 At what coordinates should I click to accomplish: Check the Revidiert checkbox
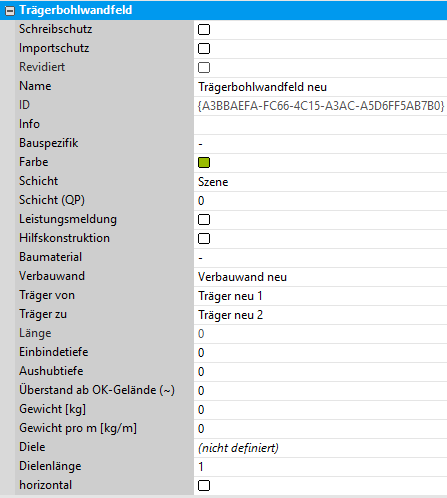(x=204, y=67)
